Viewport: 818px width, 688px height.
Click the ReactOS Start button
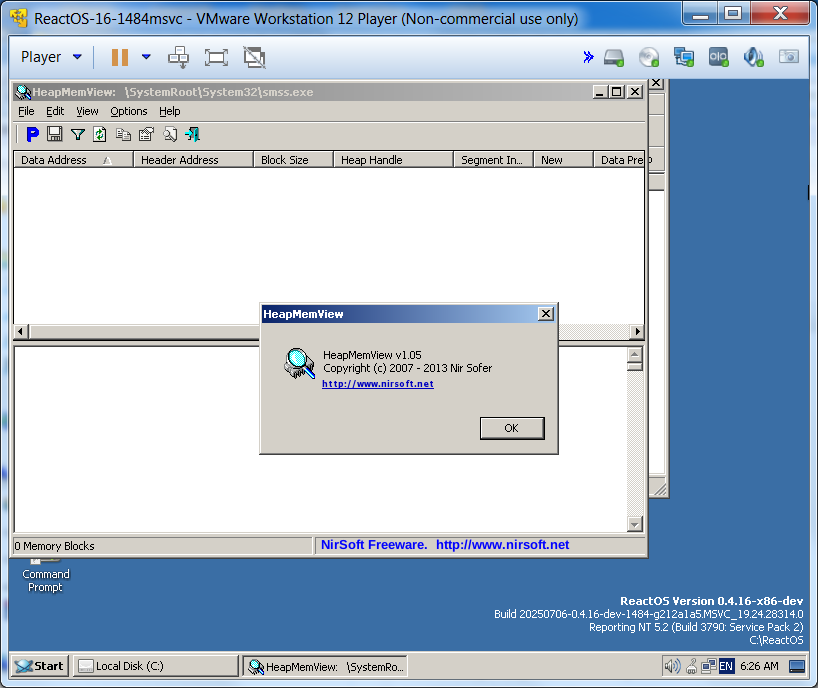[x=40, y=666]
